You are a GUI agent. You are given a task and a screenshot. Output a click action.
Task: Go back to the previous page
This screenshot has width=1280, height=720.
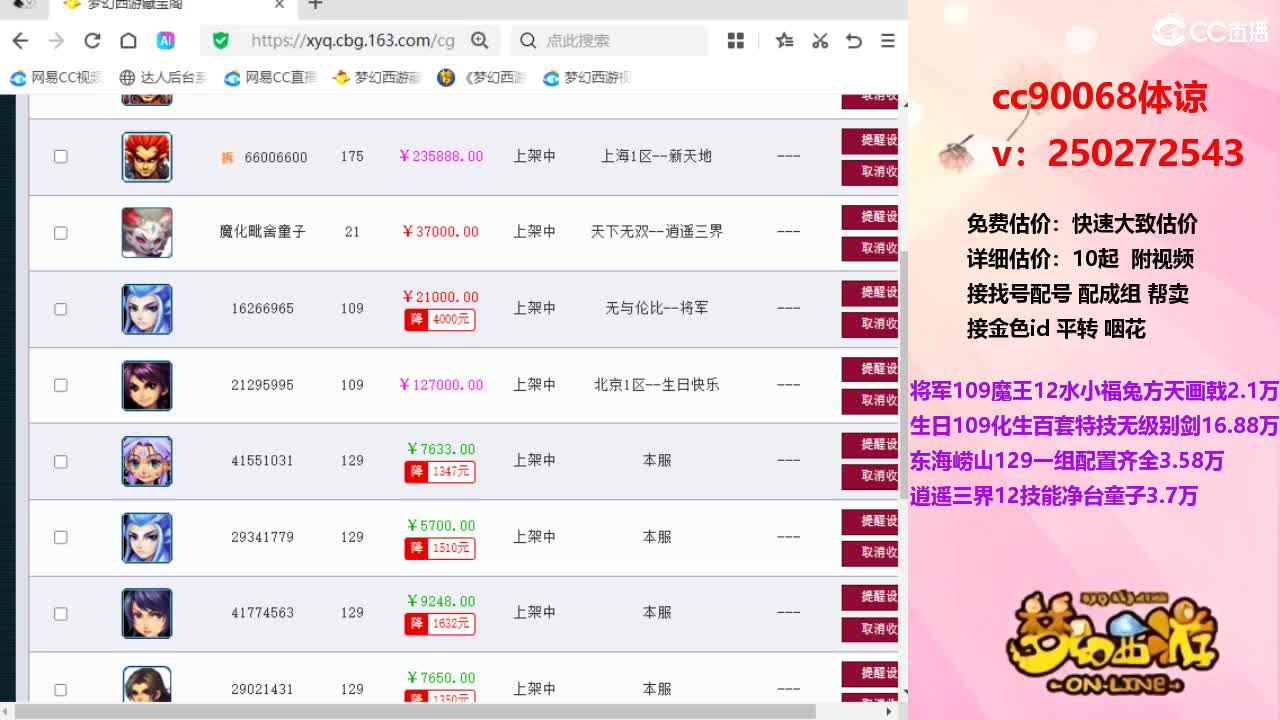tap(20, 41)
